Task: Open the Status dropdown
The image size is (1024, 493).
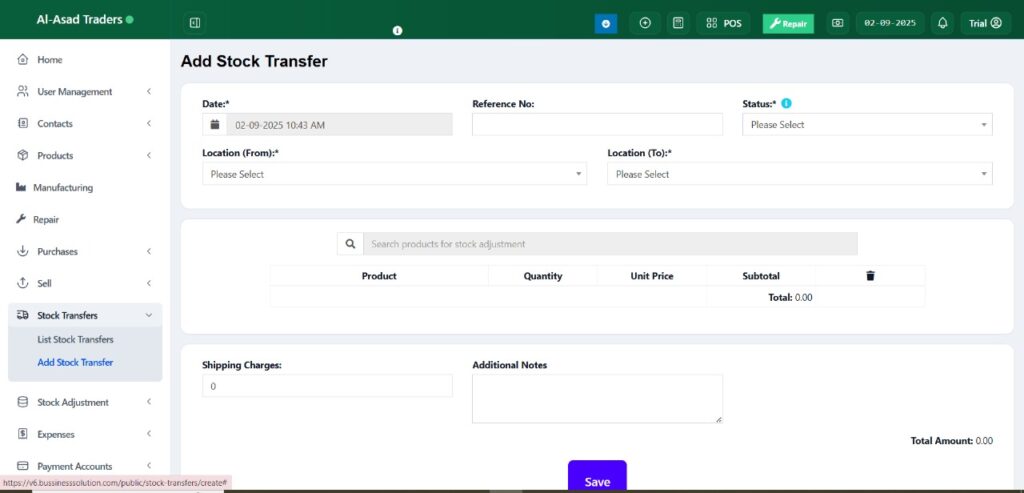Action: pos(866,125)
